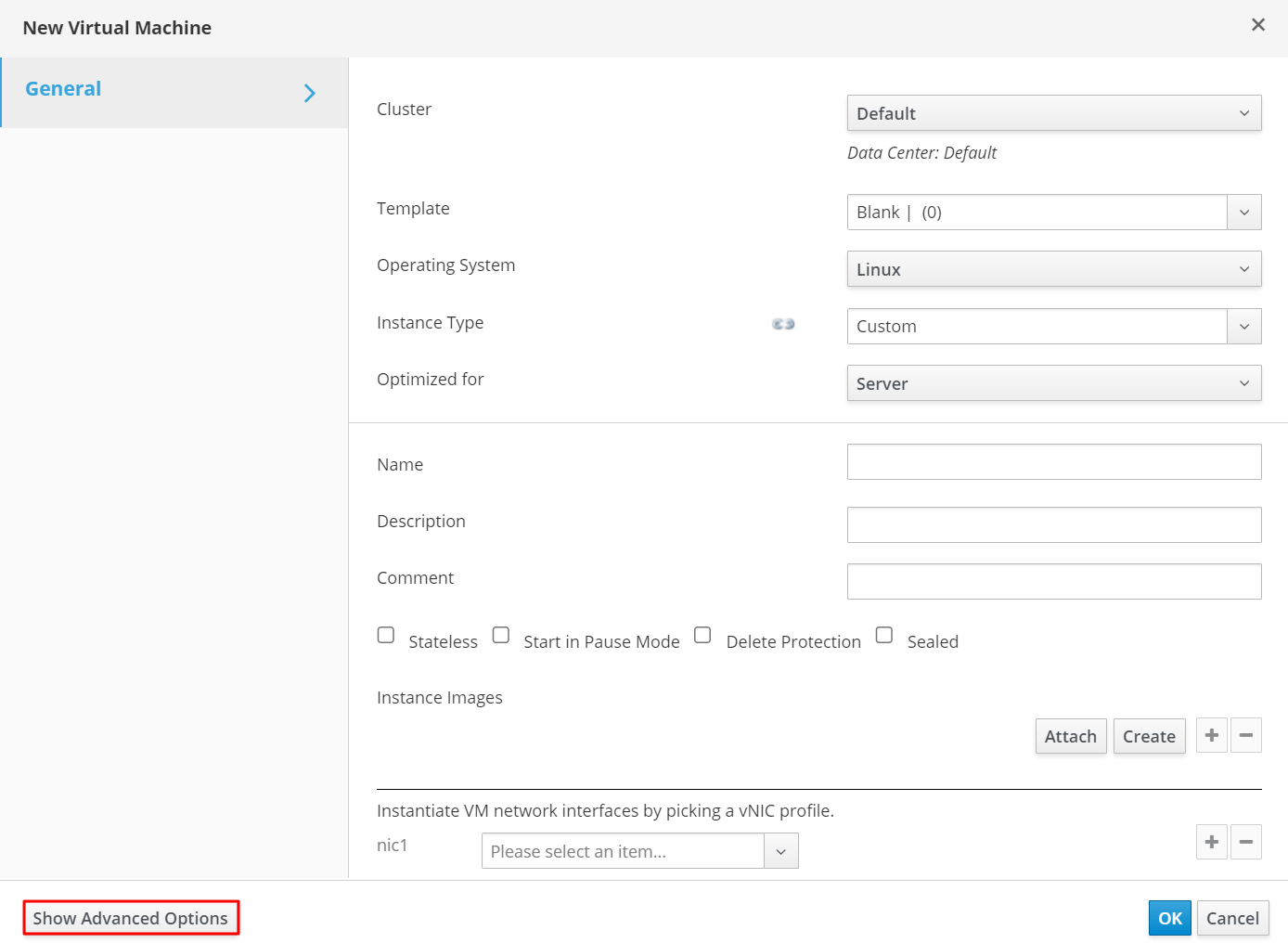Check the Sealed option

pos(884,635)
